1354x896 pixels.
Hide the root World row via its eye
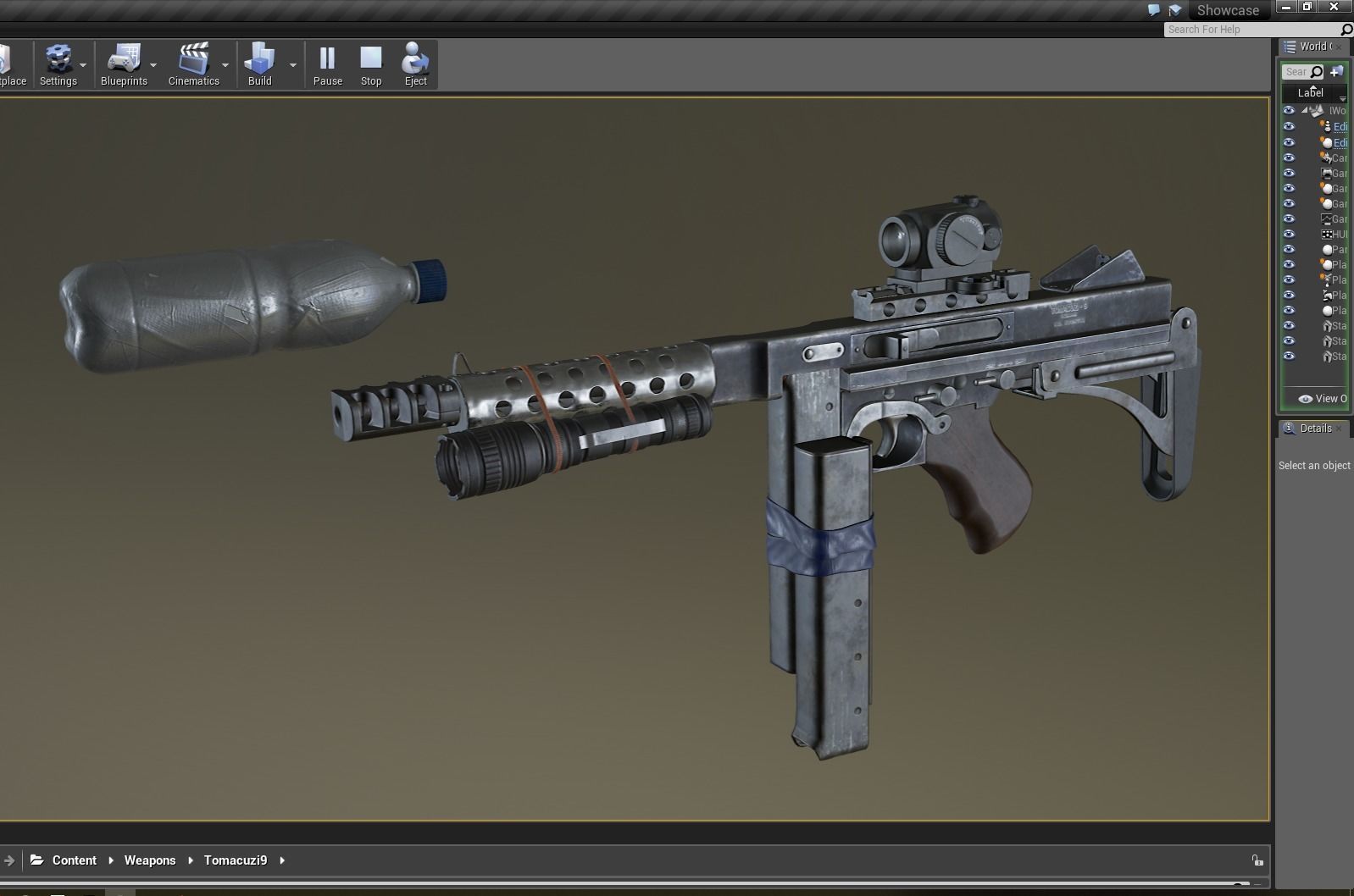point(1289,111)
